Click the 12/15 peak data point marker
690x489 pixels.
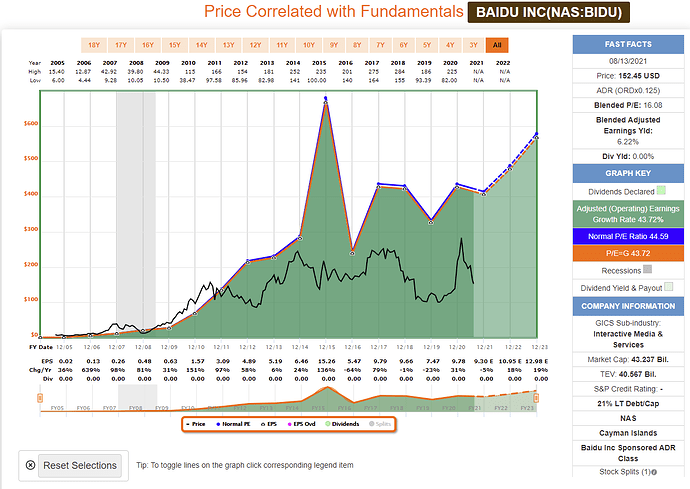click(326, 102)
